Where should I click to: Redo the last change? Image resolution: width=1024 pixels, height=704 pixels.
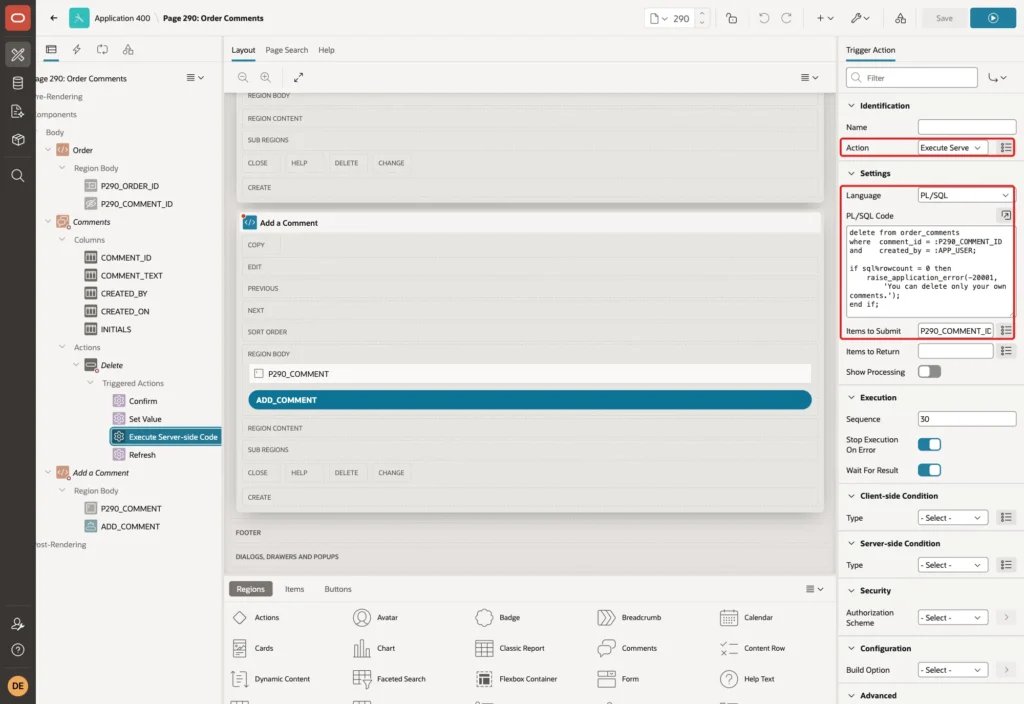(786, 18)
